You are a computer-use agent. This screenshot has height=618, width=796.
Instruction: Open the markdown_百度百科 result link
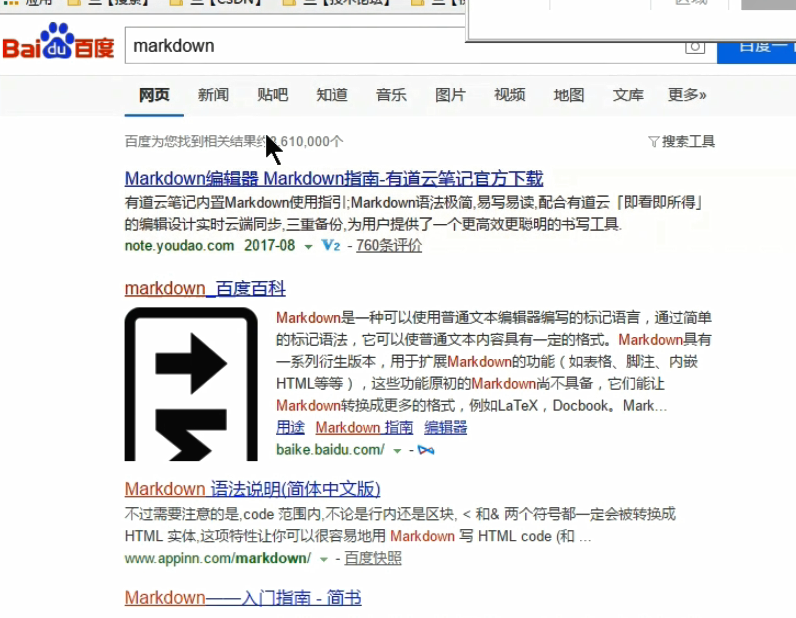click(x=205, y=288)
